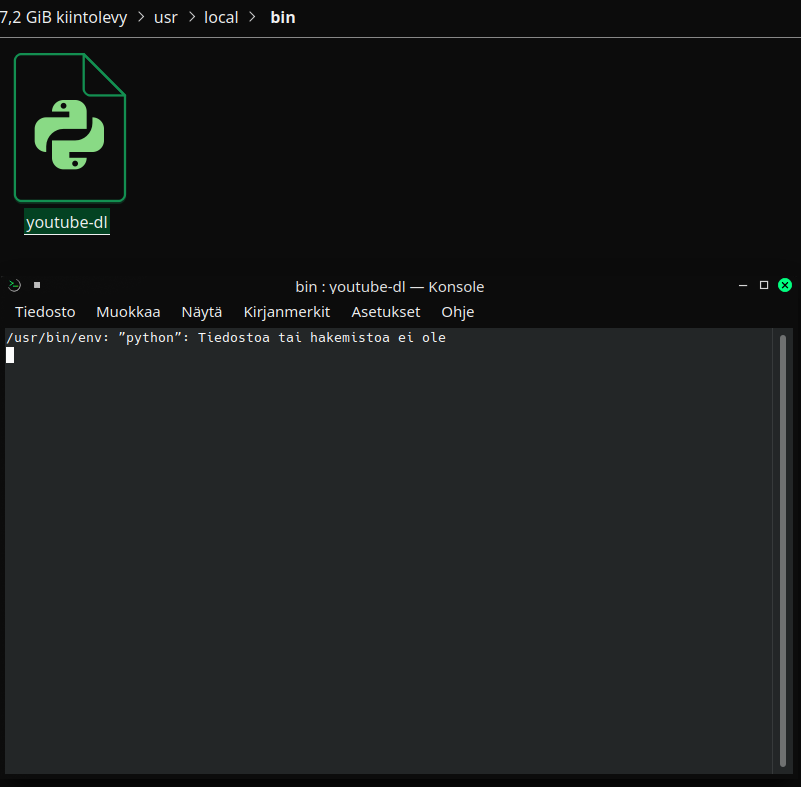This screenshot has width=801, height=787.
Task: Minimize the Konsole window
Action: point(743,285)
